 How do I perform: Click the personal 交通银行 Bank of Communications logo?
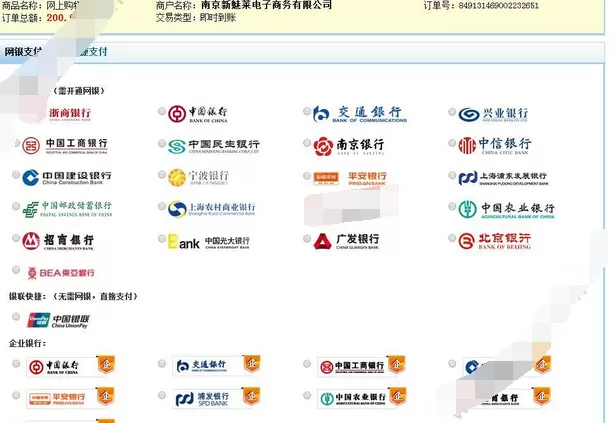360,114
